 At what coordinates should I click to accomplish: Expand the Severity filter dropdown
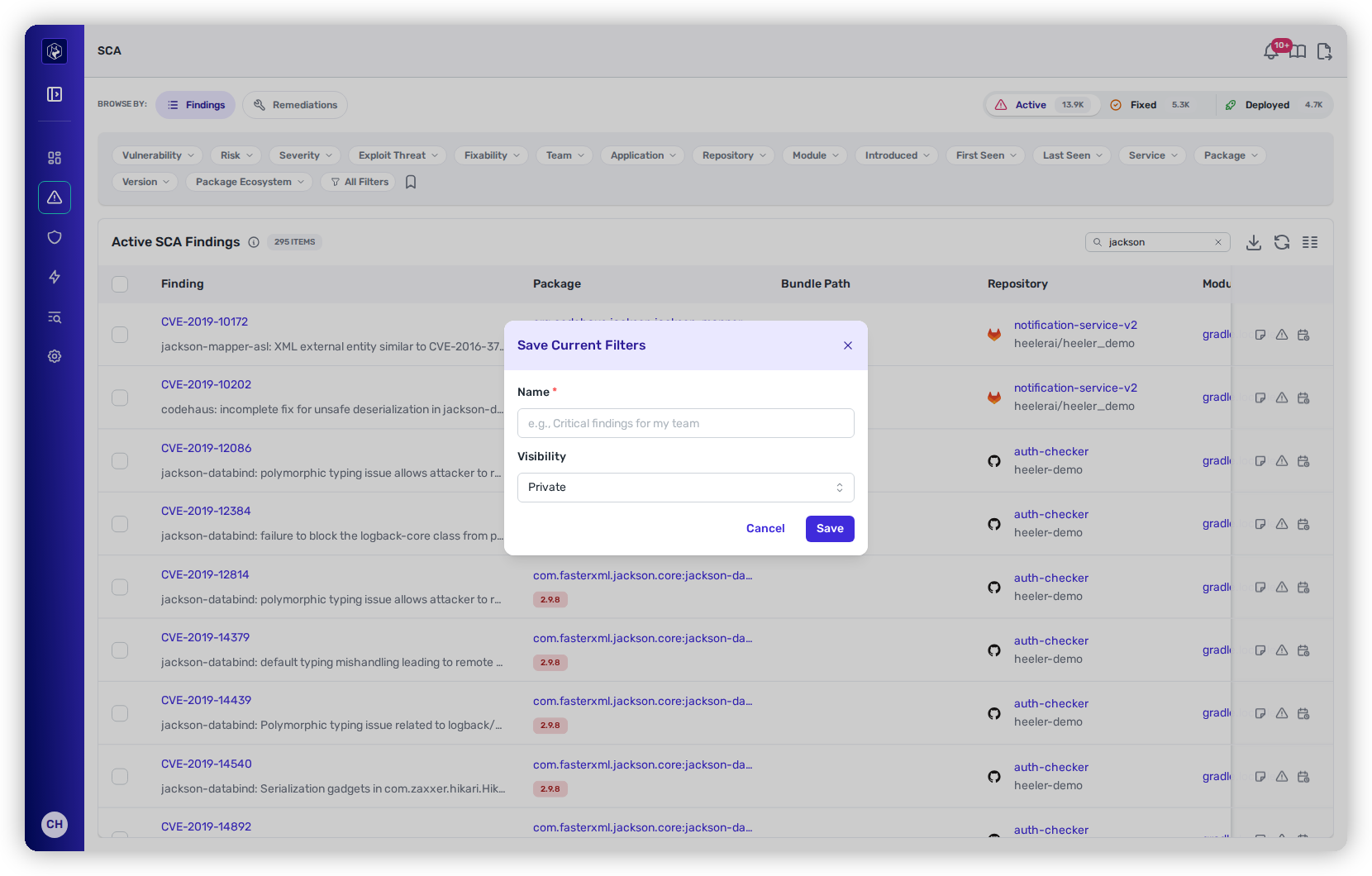[304, 155]
